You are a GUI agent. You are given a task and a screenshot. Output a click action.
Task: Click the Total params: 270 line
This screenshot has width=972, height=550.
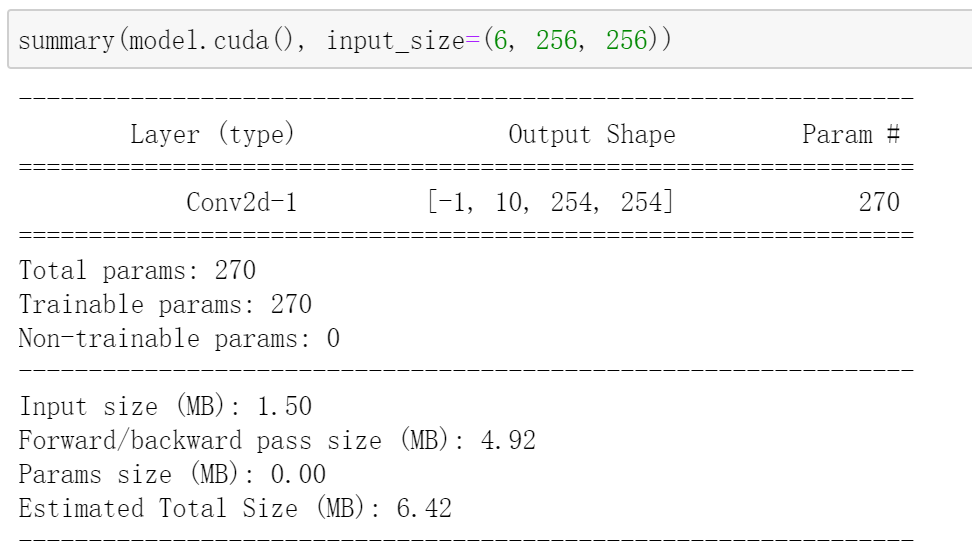click(x=137, y=270)
